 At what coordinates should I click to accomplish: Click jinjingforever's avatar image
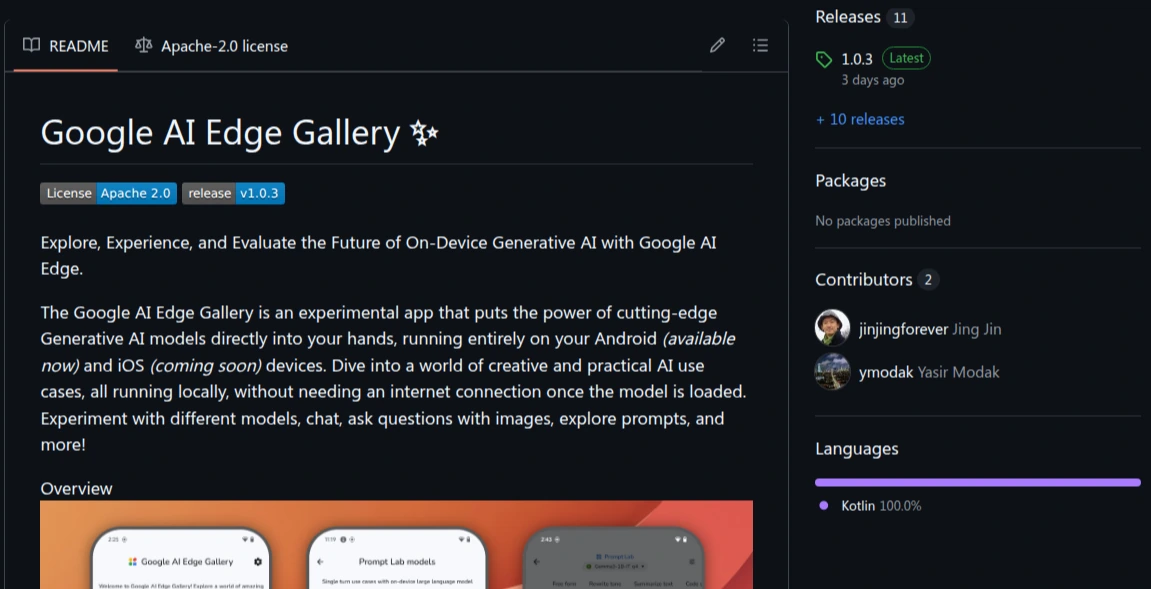(x=832, y=328)
